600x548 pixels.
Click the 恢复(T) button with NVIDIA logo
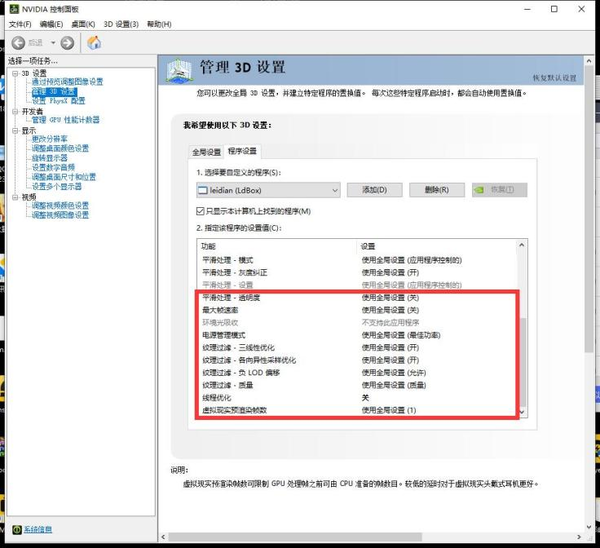pyautogui.click(x=499, y=190)
